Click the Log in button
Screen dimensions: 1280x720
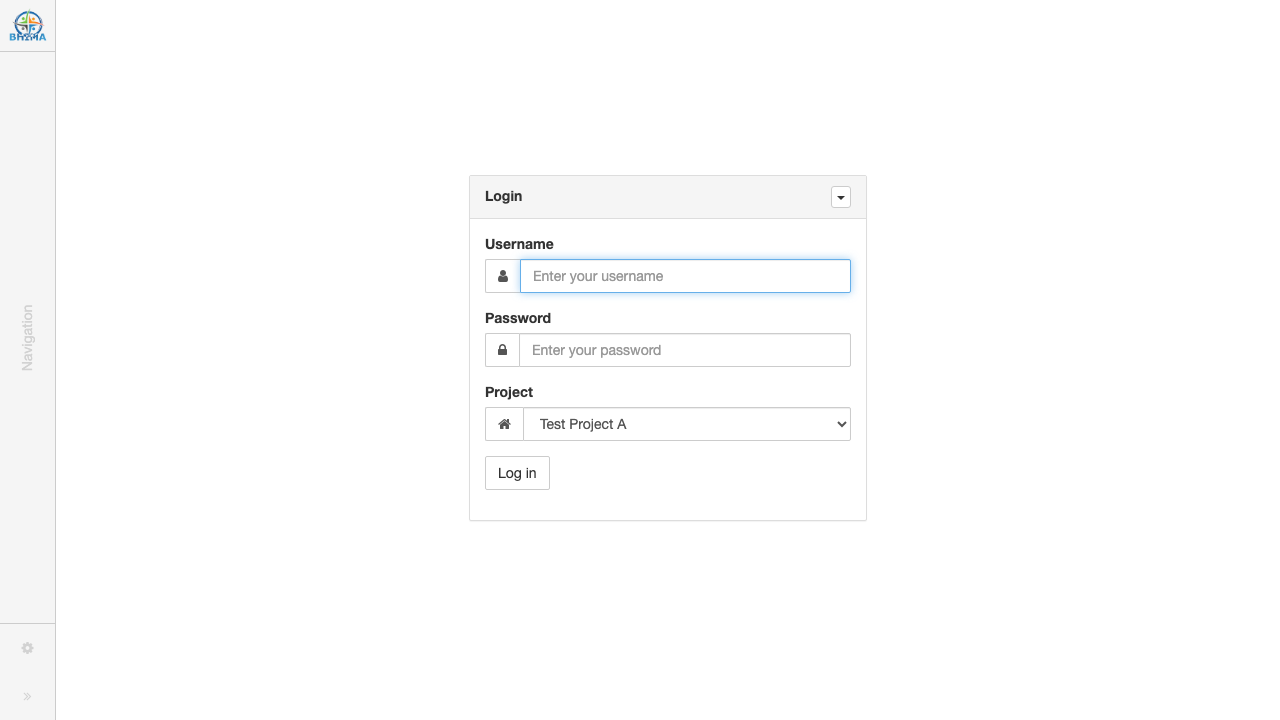click(x=517, y=473)
